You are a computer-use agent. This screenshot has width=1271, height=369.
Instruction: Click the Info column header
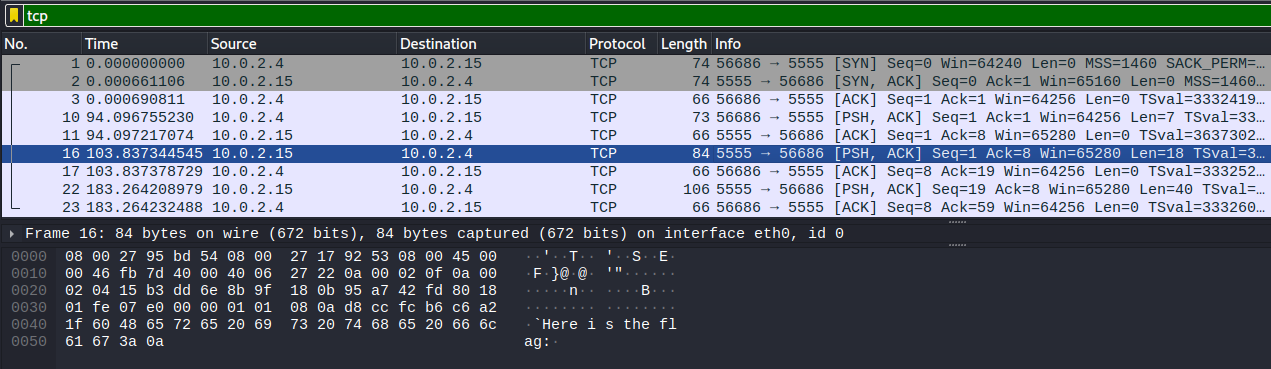tap(990, 44)
